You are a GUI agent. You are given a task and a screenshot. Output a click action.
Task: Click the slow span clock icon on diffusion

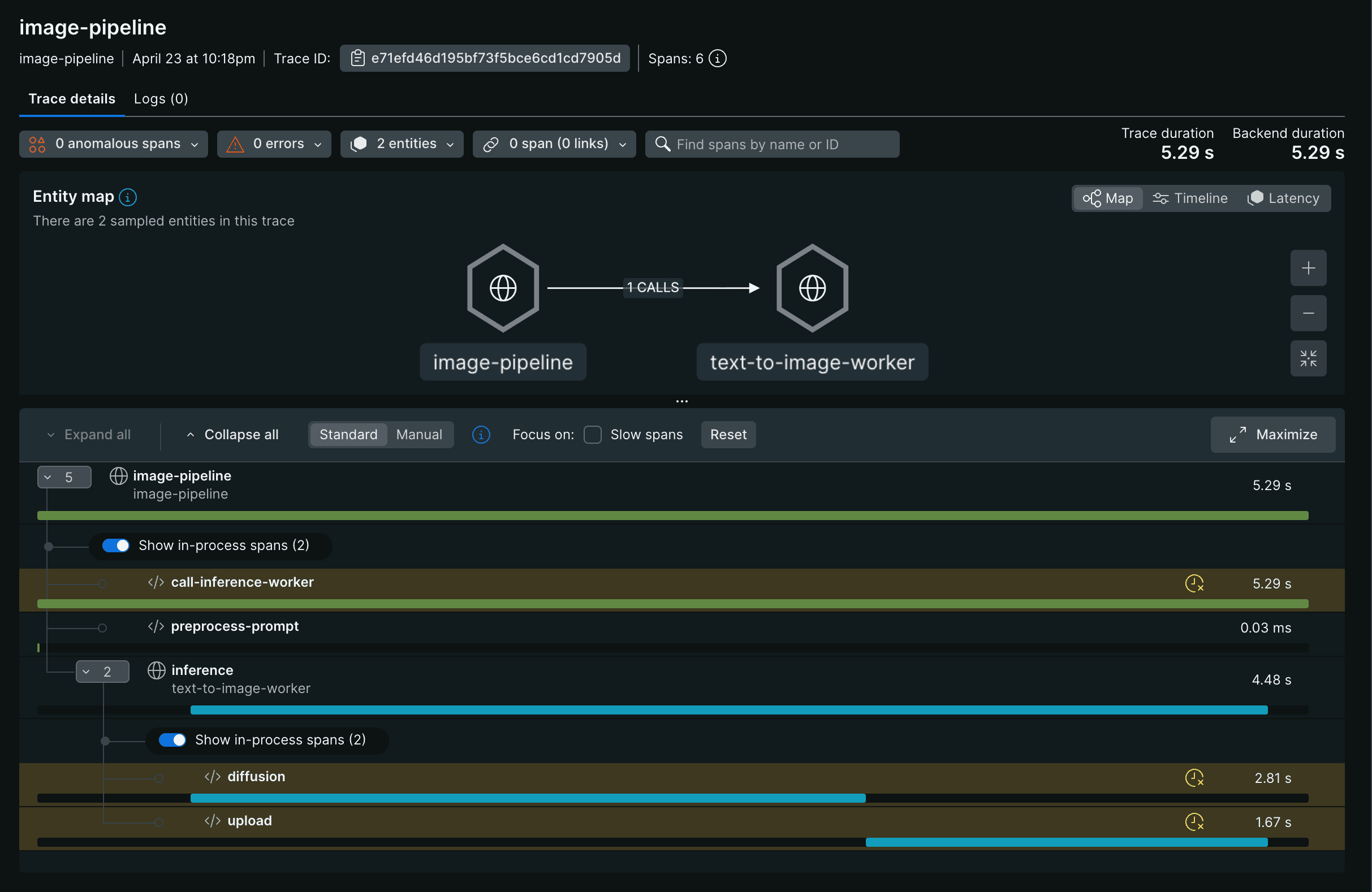[x=1194, y=778]
